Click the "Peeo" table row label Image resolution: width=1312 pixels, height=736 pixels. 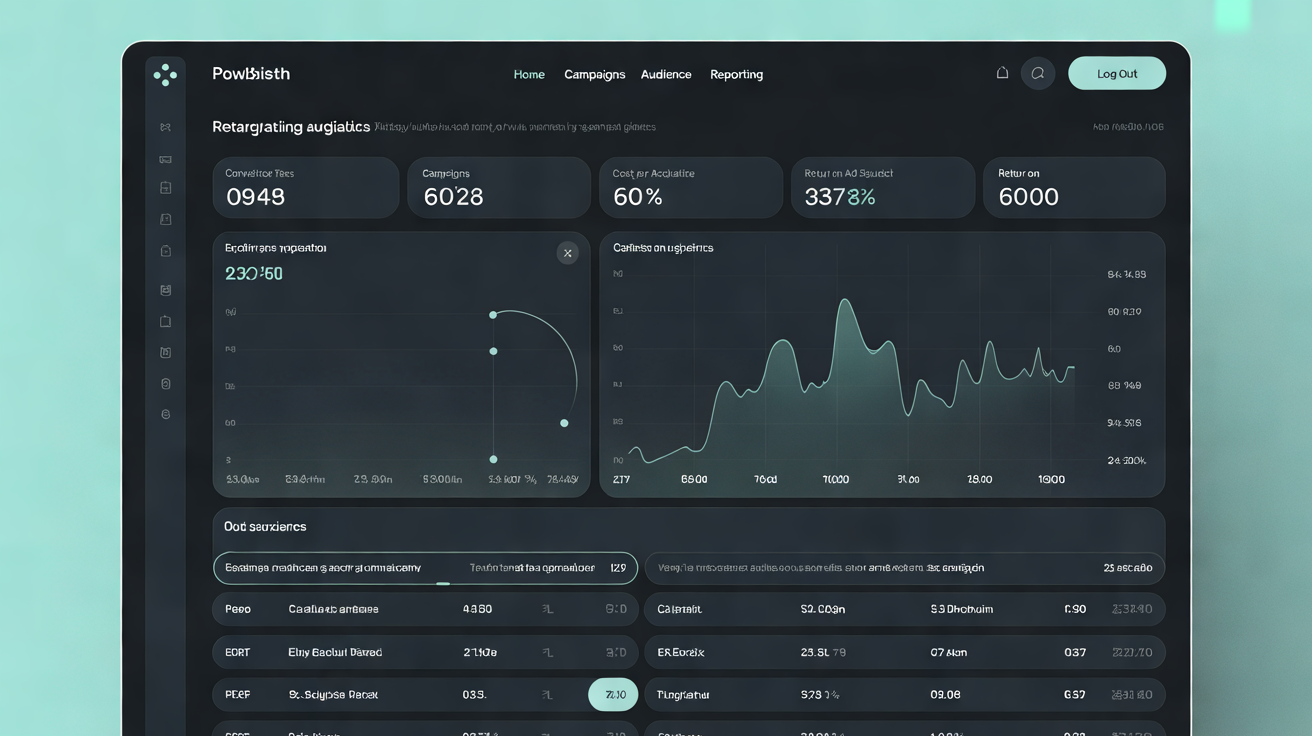pyautogui.click(x=238, y=609)
